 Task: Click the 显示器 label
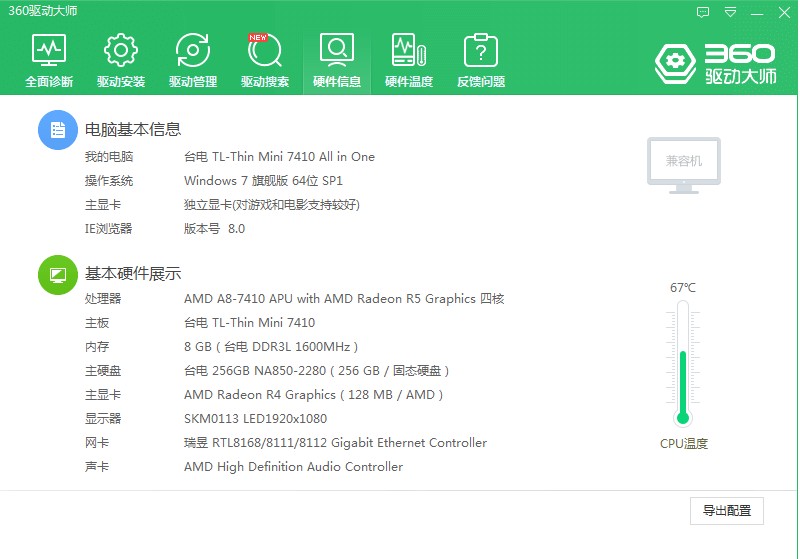(103, 419)
